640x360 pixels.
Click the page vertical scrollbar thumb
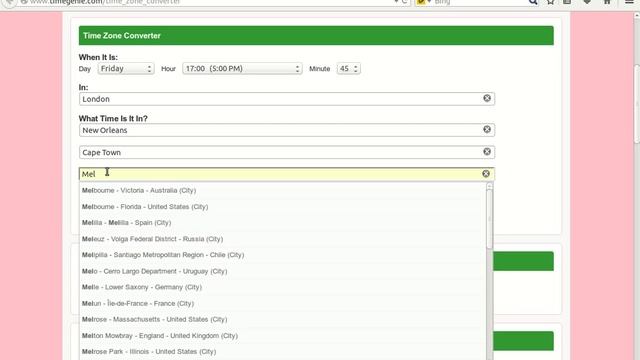click(637, 104)
